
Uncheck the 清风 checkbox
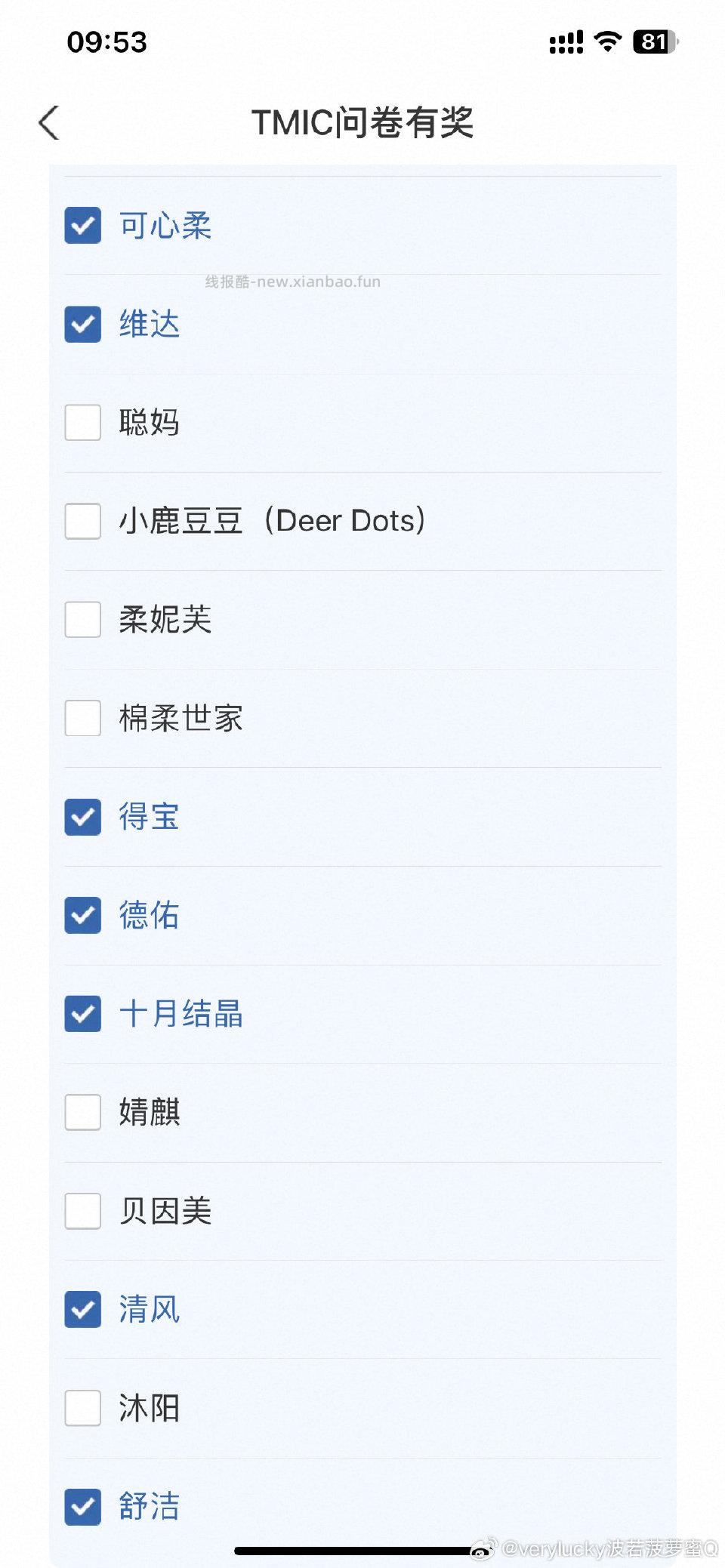coord(82,1309)
